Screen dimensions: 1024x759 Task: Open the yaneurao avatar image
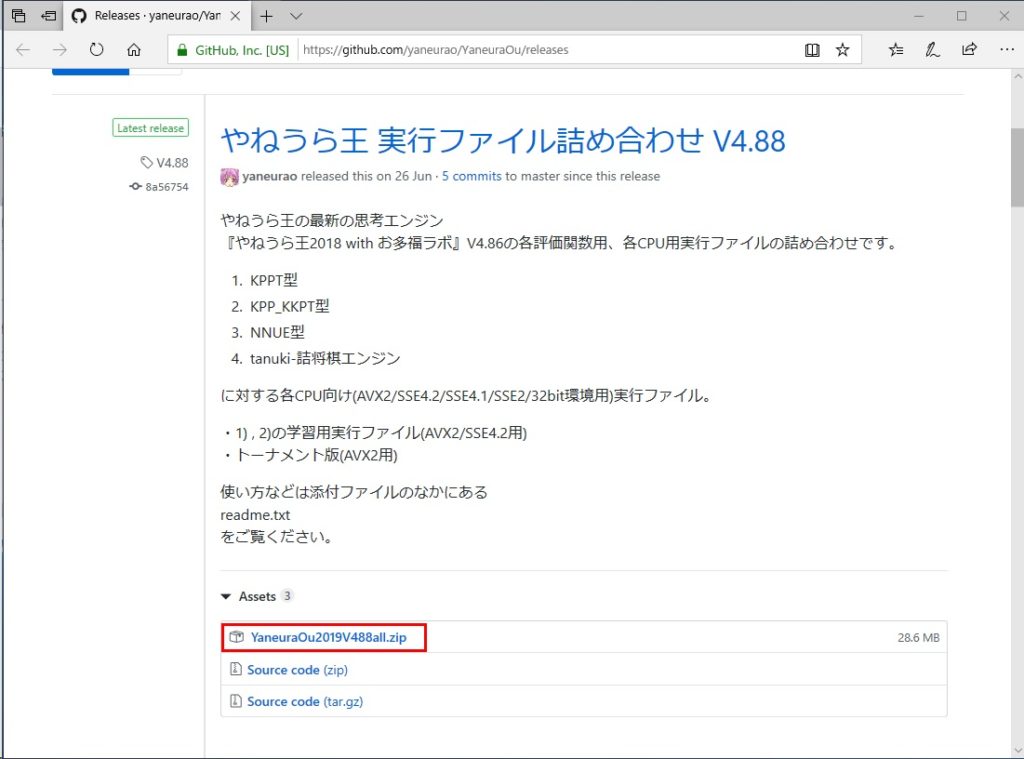pyautogui.click(x=229, y=177)
